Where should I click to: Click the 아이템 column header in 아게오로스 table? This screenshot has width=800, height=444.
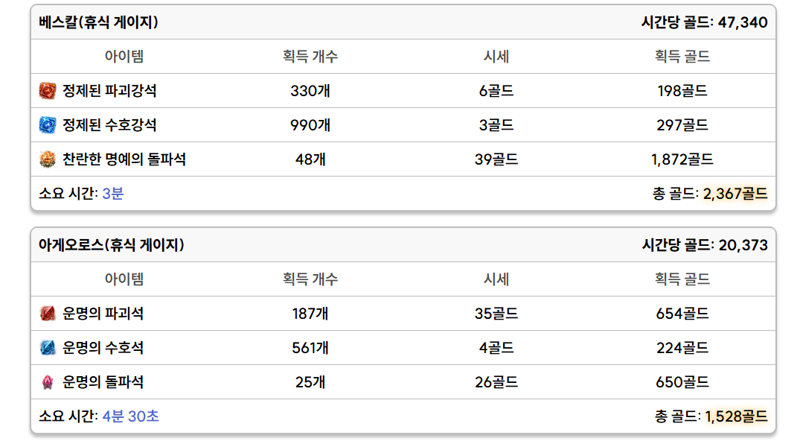coord(124,279)
